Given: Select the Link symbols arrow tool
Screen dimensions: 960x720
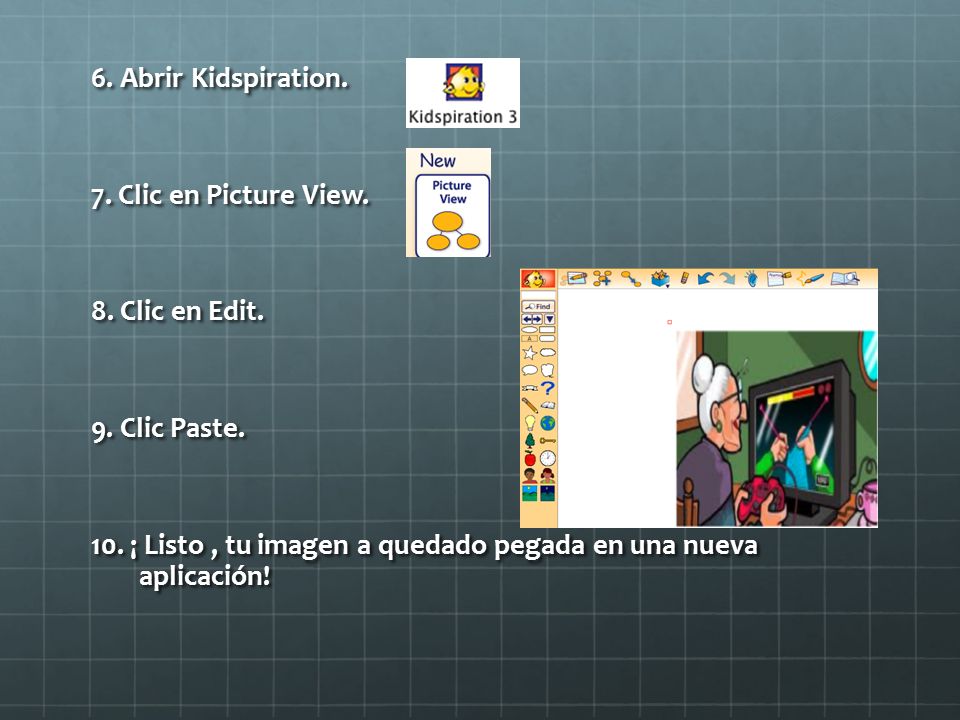Looking at the screenshot, I should [x=631, y=279].
